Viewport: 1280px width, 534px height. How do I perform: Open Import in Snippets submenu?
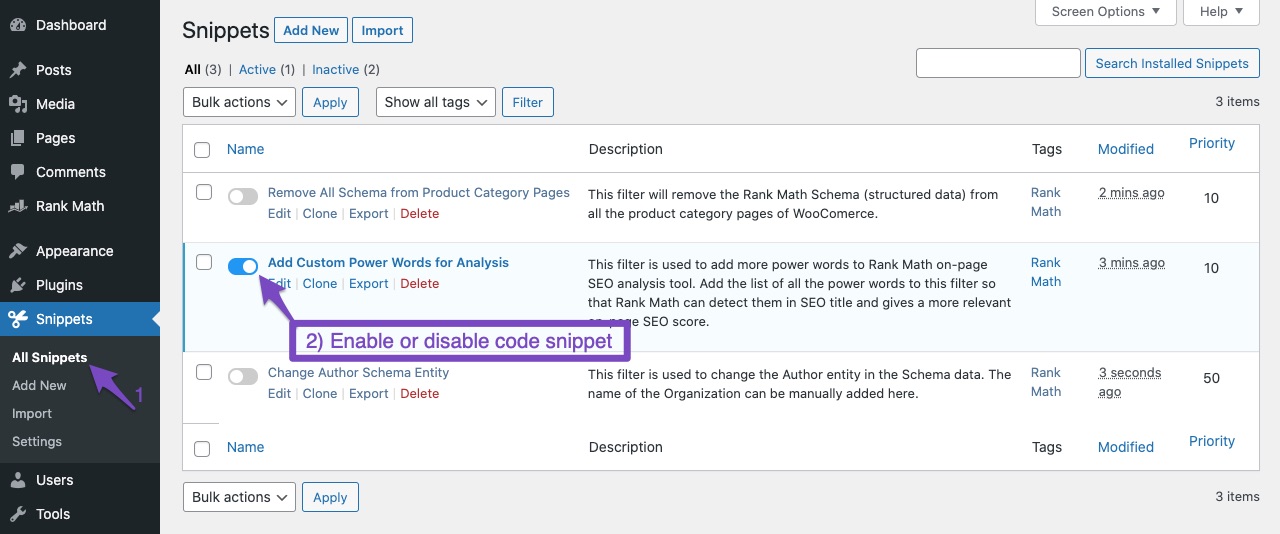point(32,413)
